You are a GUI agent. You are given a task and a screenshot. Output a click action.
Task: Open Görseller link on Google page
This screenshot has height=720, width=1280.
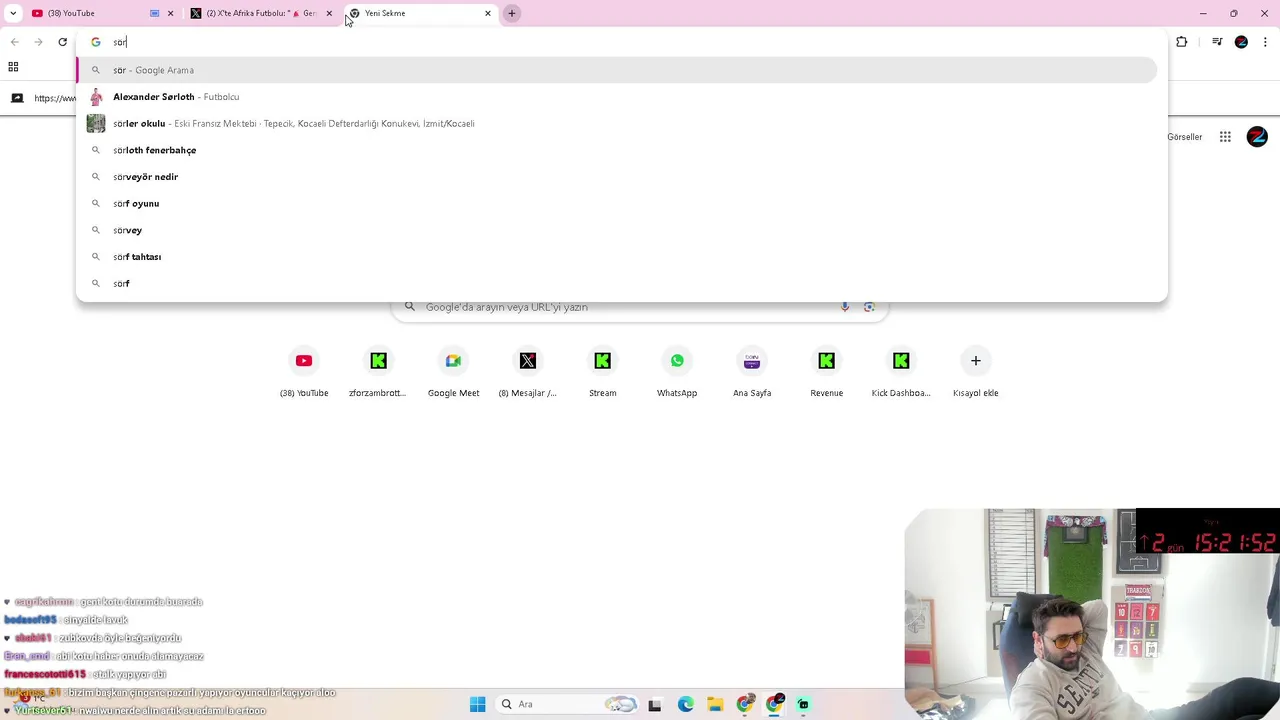[1185, 137]
